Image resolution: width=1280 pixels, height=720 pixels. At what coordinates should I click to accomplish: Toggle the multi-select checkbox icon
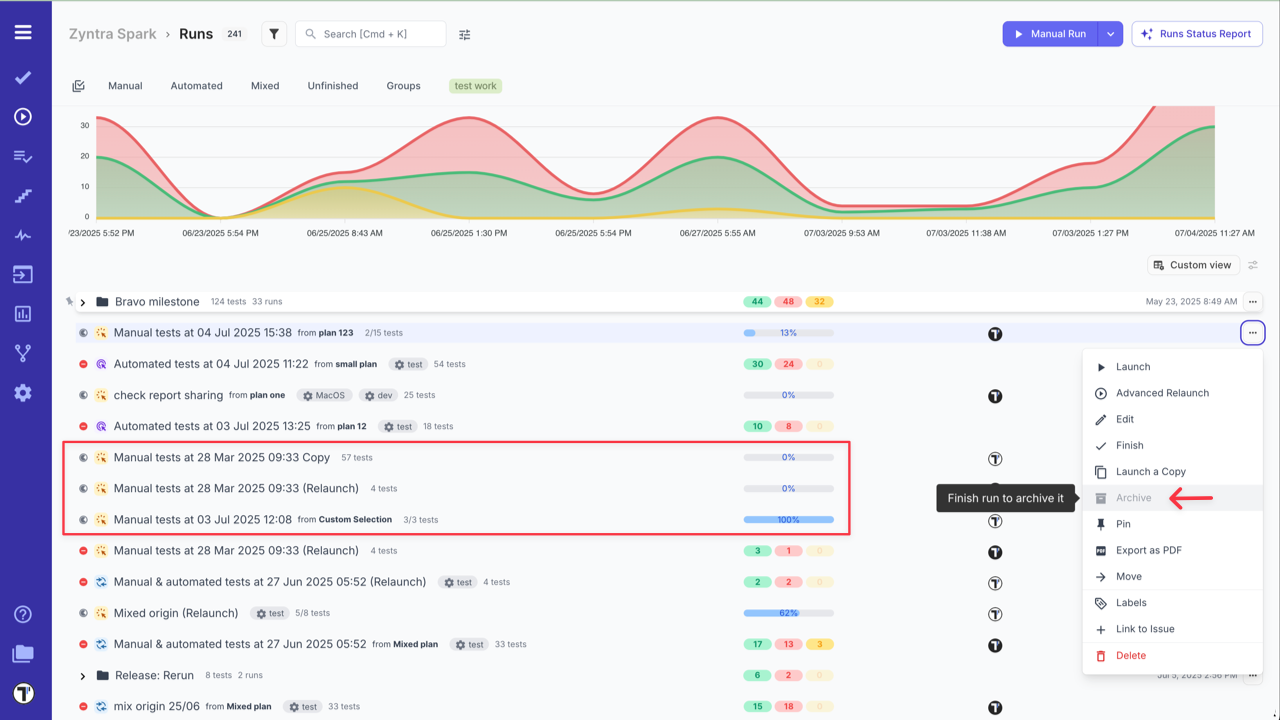coord(78,86)
